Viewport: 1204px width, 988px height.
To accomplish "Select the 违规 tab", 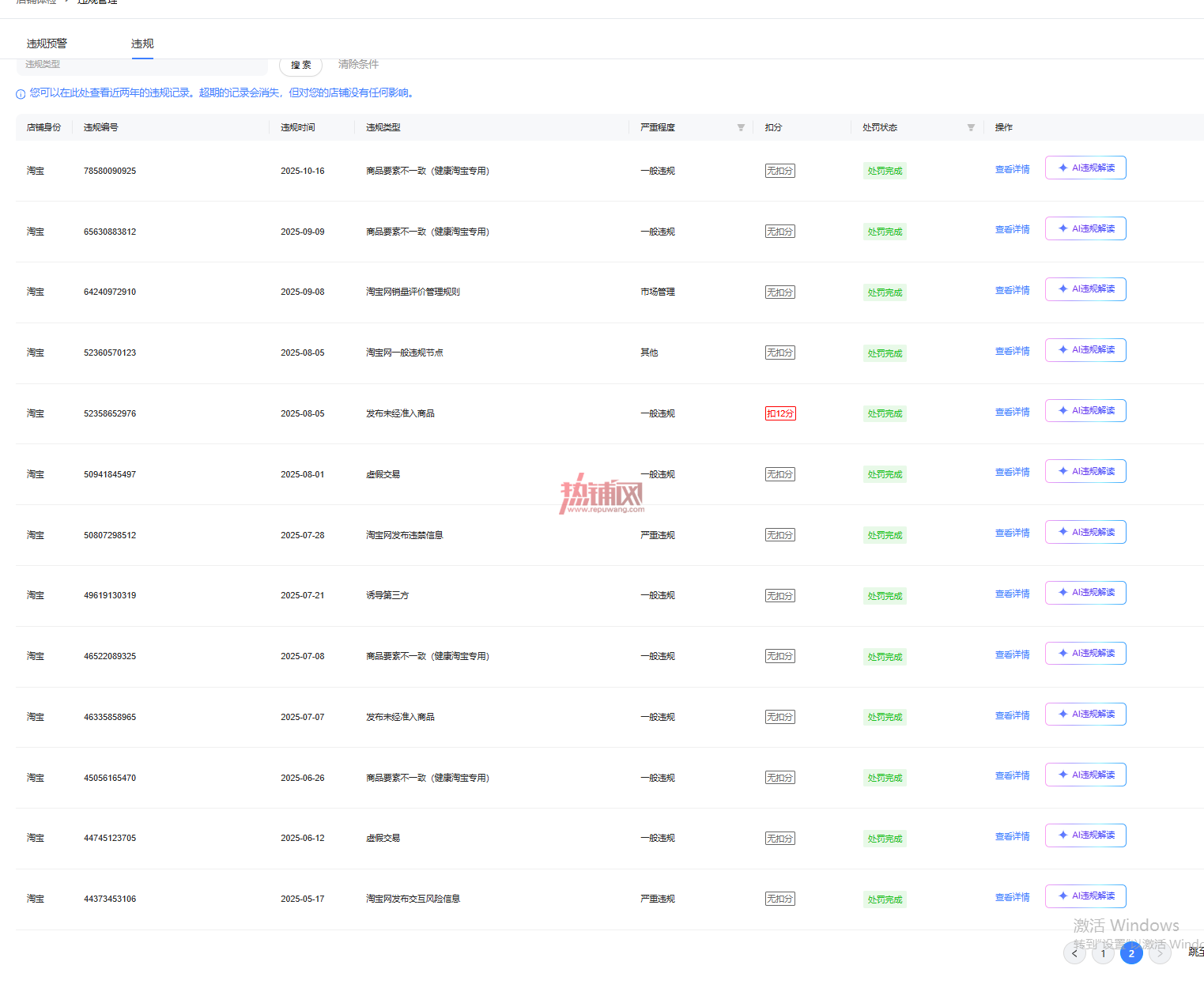I will [142, 43].
